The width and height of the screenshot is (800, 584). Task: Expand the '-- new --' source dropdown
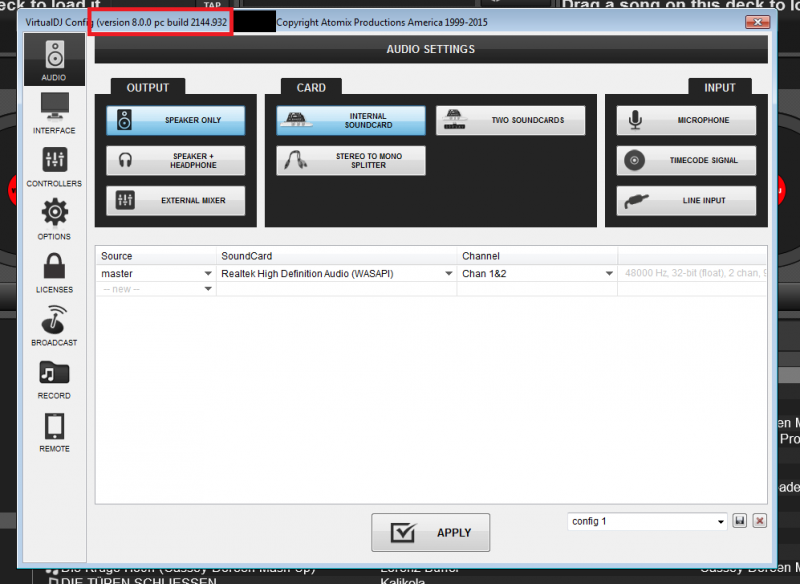[208, 289]
